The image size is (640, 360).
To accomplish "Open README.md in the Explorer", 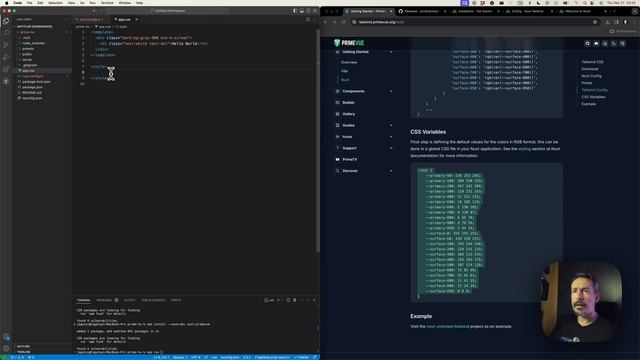I will click(32, 93).
